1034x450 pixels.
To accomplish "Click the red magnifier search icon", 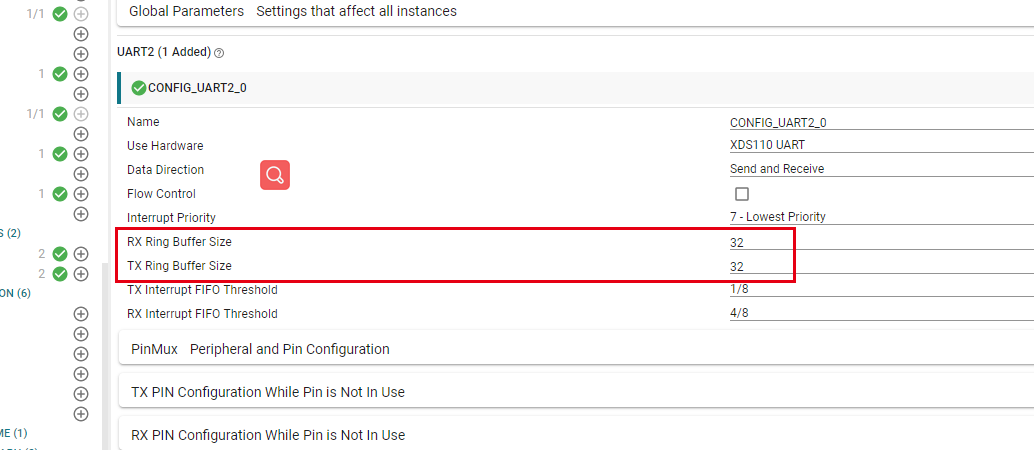I will [275, 174].
